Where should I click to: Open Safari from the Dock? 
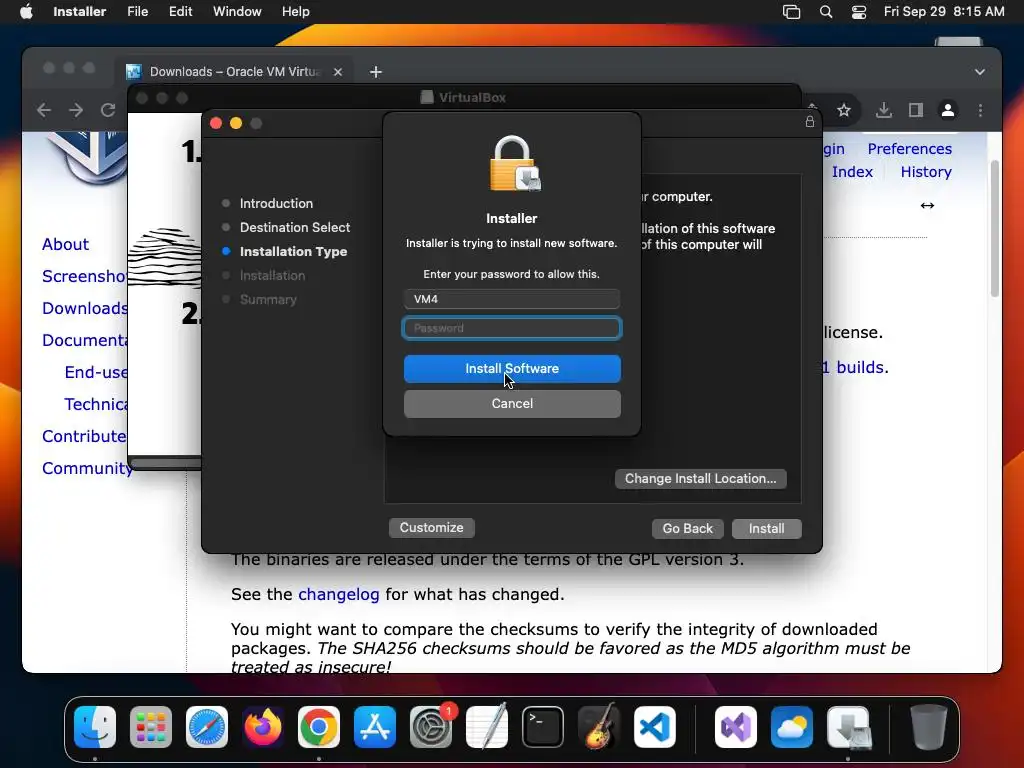pyautogui.click(x=207, y=727)
